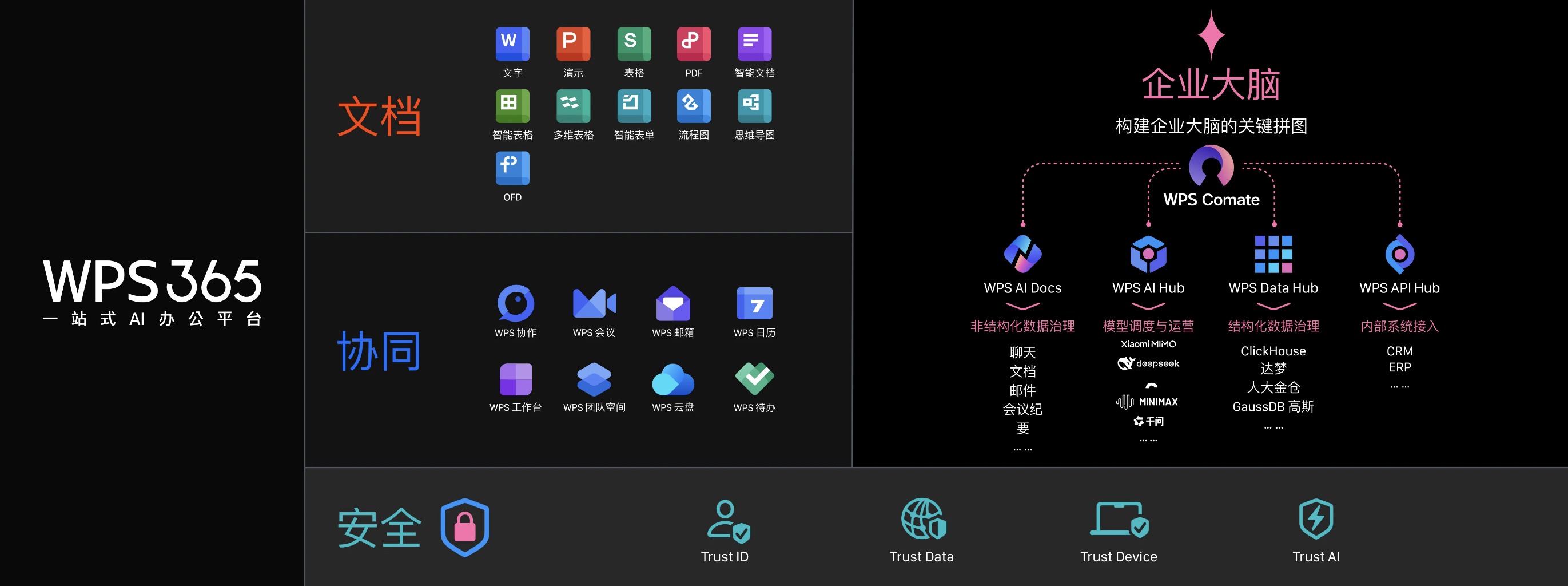Select the WPS 待办 checkmark icon
Screen dimensions: 1568x586
coord(754,379)
